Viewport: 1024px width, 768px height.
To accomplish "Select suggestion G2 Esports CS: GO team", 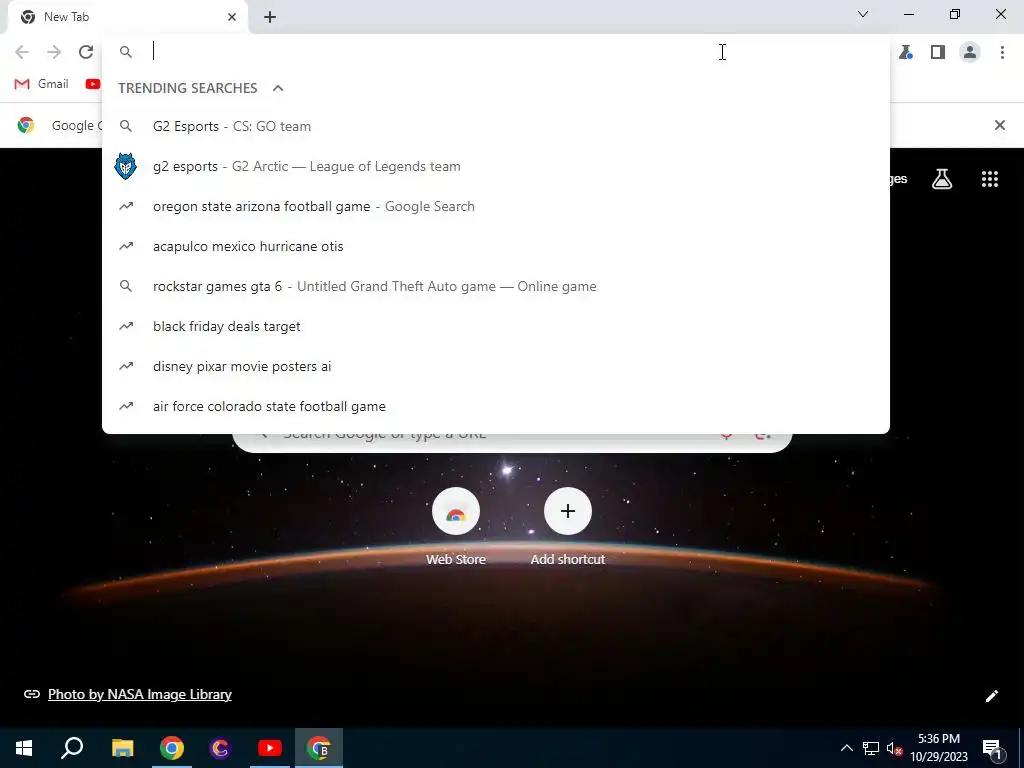I will tap(496, 126).
